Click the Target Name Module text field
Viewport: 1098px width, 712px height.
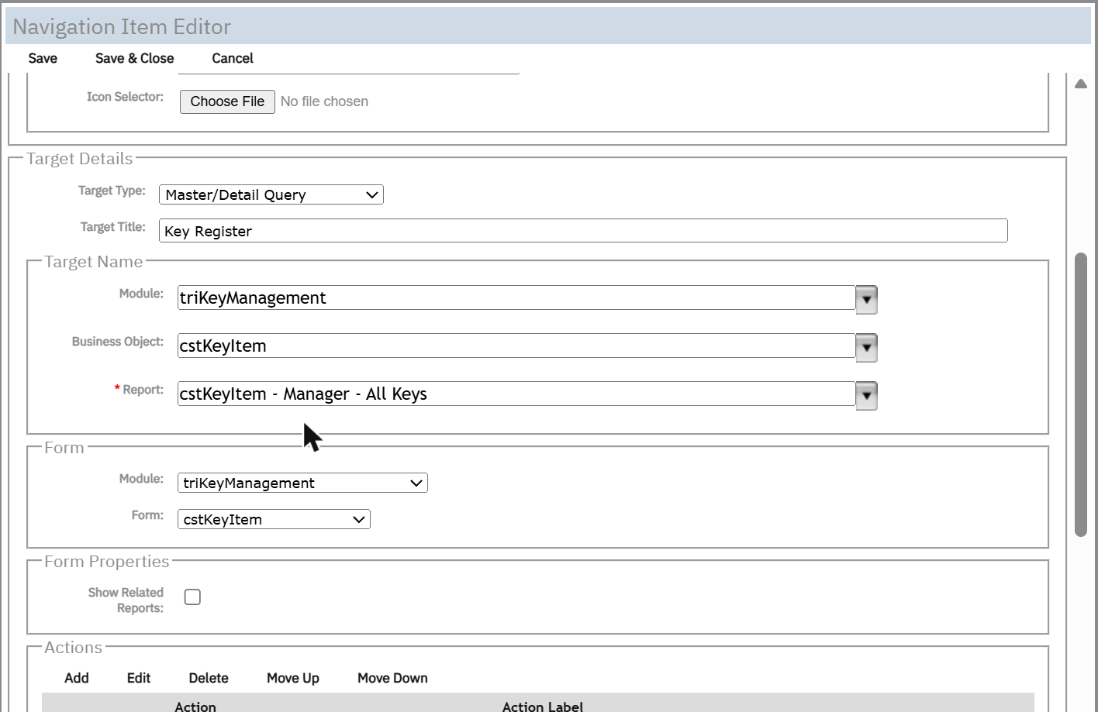pos(516,298)
